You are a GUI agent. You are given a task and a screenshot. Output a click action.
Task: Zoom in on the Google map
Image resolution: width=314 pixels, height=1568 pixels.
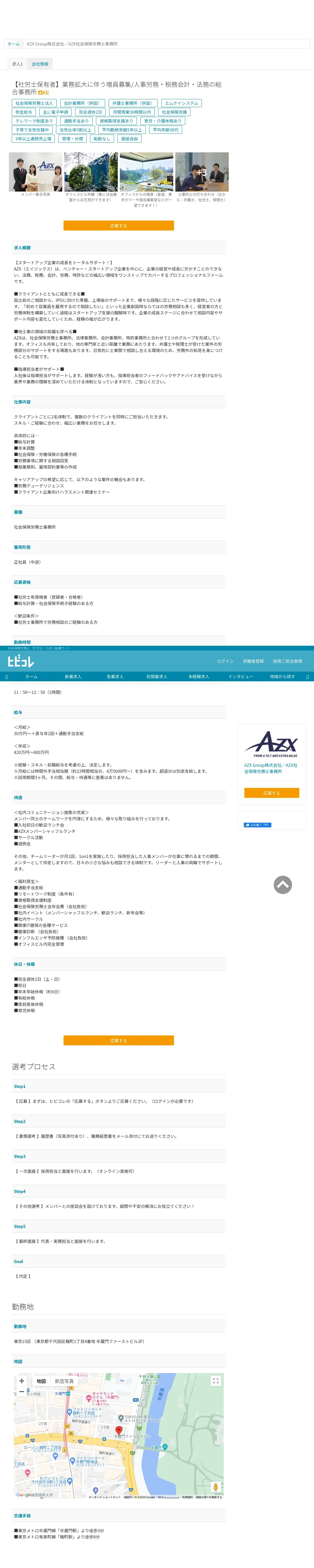[x=22, y=1381]
